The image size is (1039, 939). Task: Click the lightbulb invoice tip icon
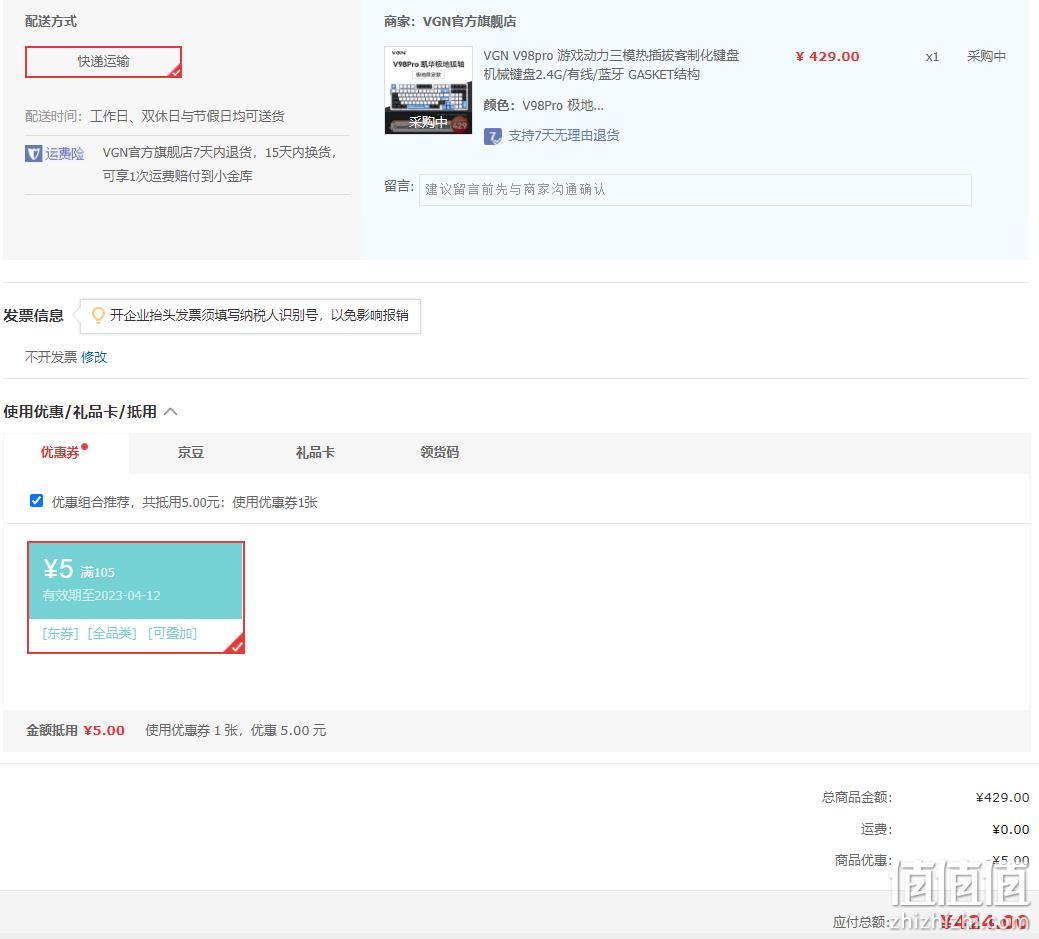[x=98, y=315]
